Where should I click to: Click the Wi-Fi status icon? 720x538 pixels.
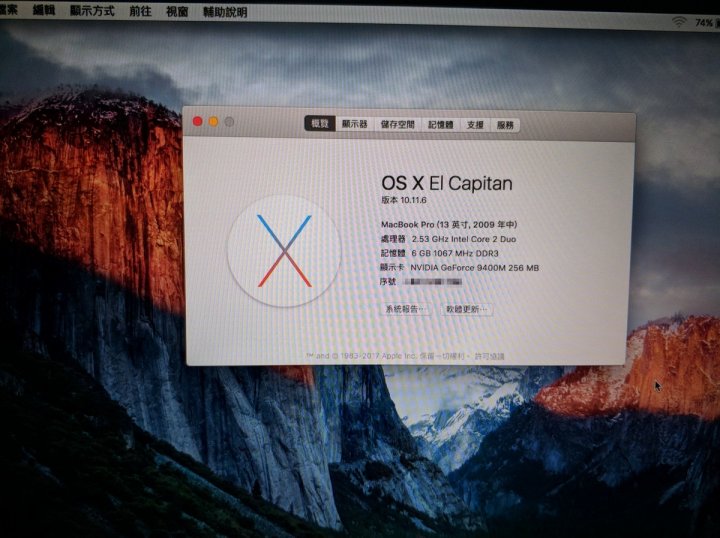coord(679,22)
